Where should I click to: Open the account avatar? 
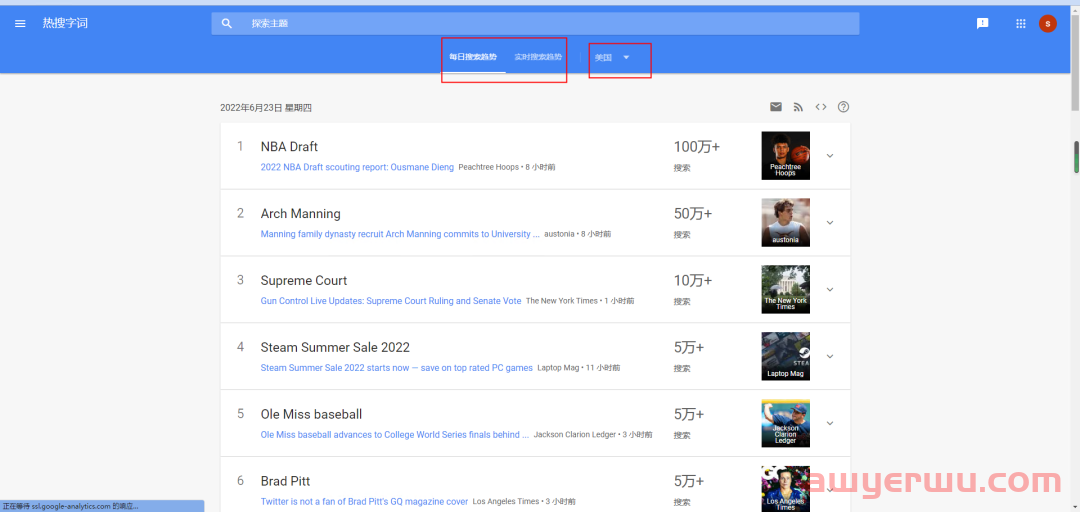tap(1048, 23)
